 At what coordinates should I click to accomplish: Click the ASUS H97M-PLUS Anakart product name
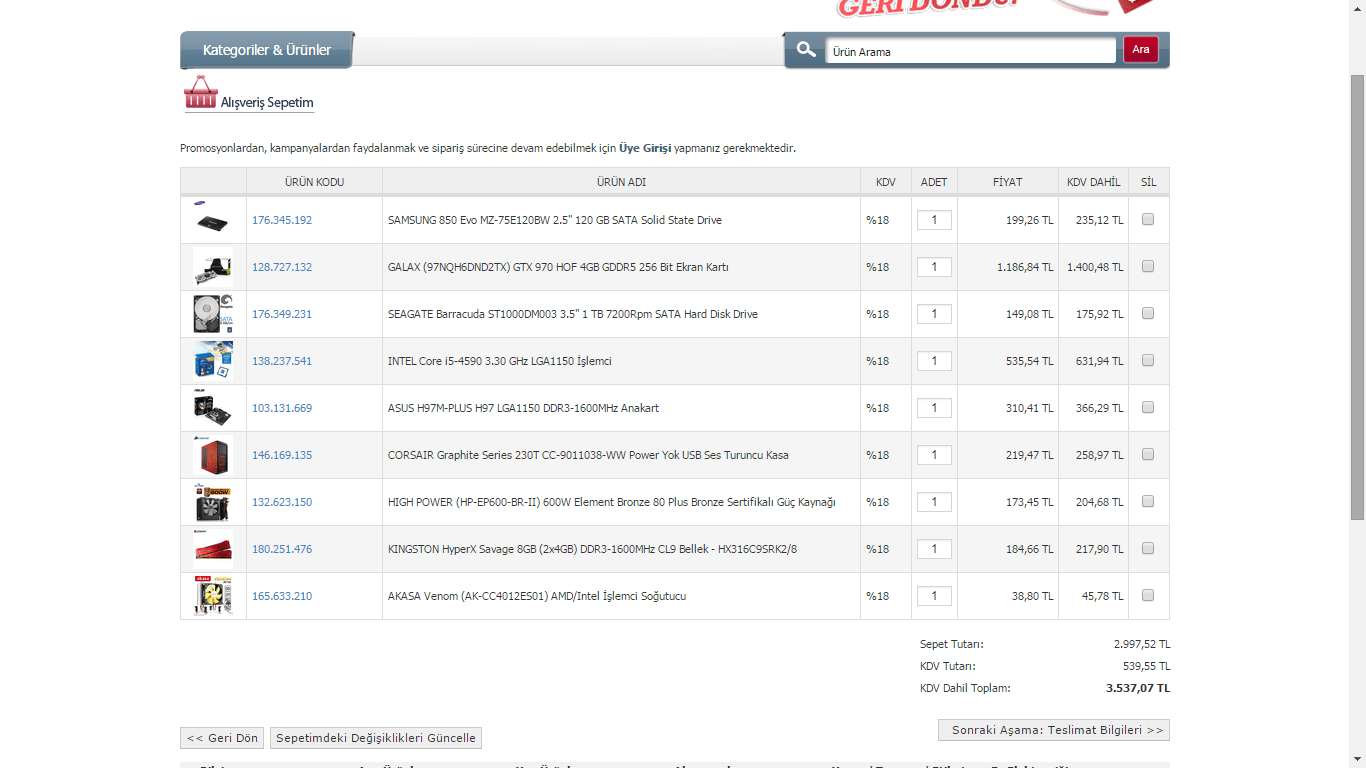pyautogui.click(x=523, y=408)
